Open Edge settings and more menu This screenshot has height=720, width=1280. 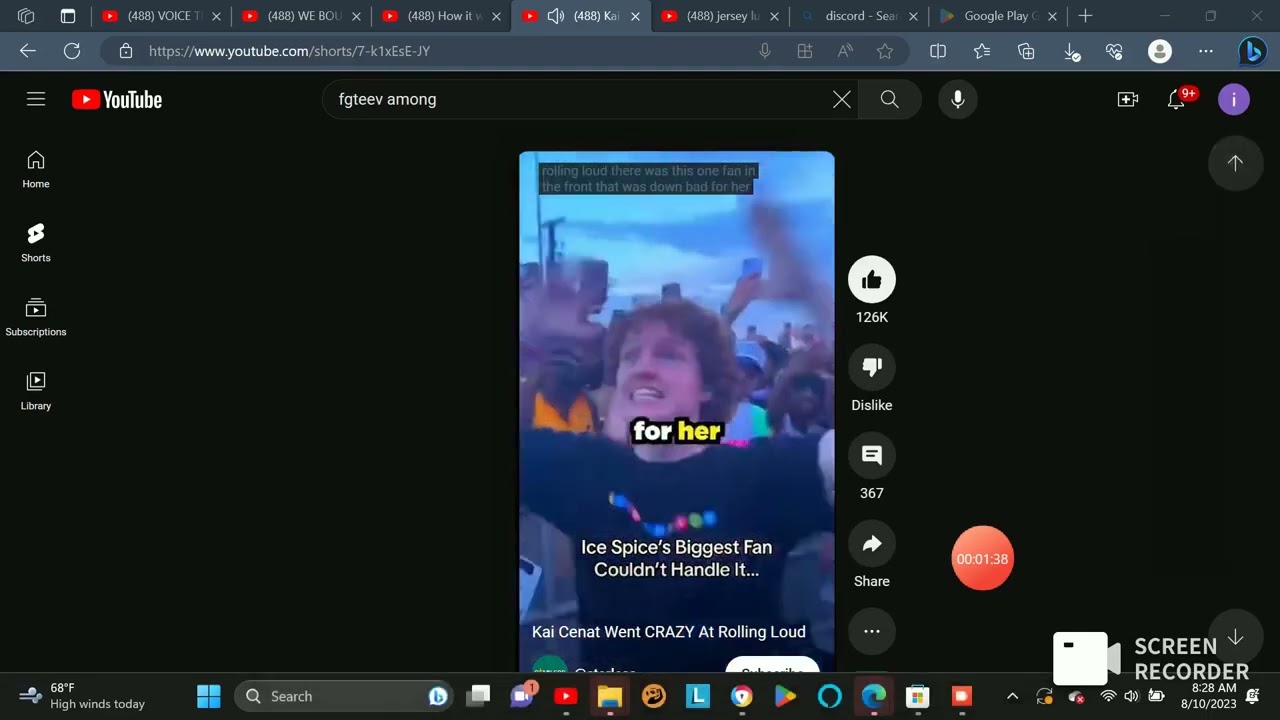pos(1206,51)
